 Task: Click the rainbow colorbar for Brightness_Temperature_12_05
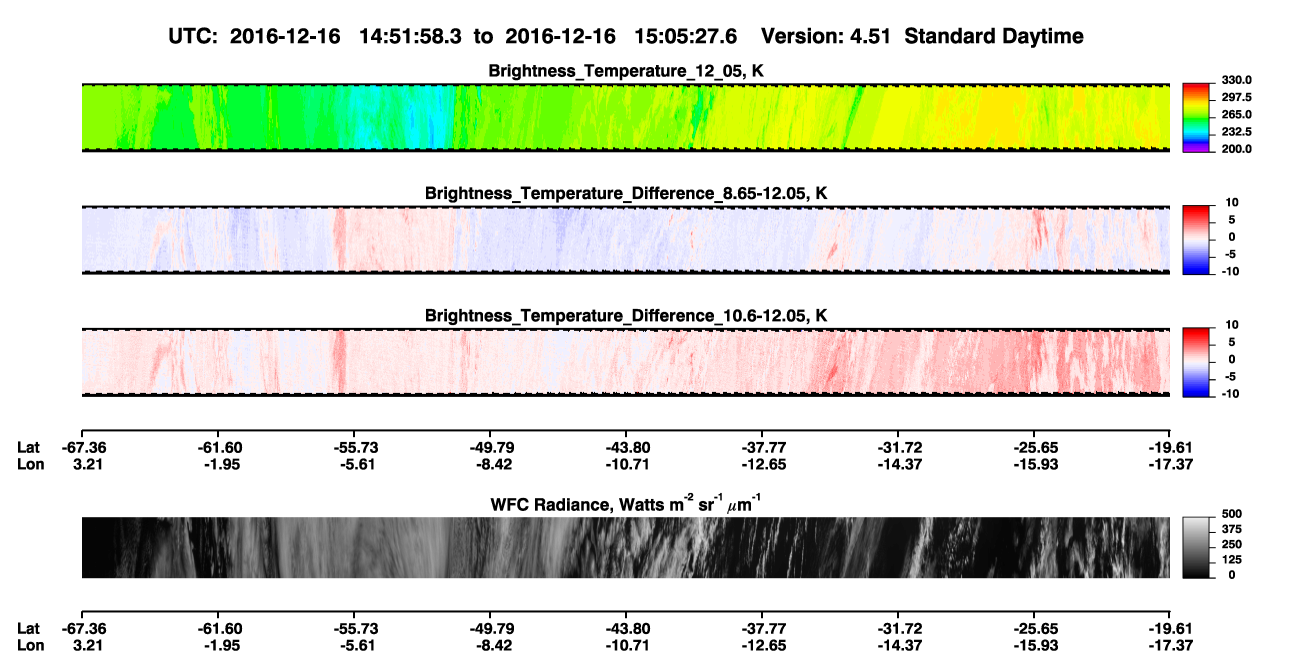pyautogui.click(x=1195, y=117)
